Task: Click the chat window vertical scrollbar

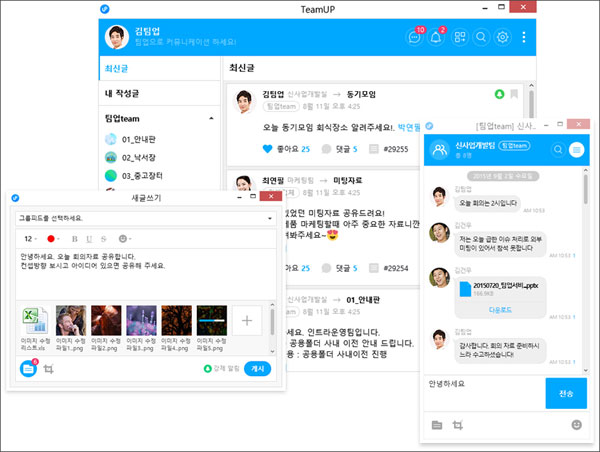Action: pyautogui.click(x=586, y=189)
